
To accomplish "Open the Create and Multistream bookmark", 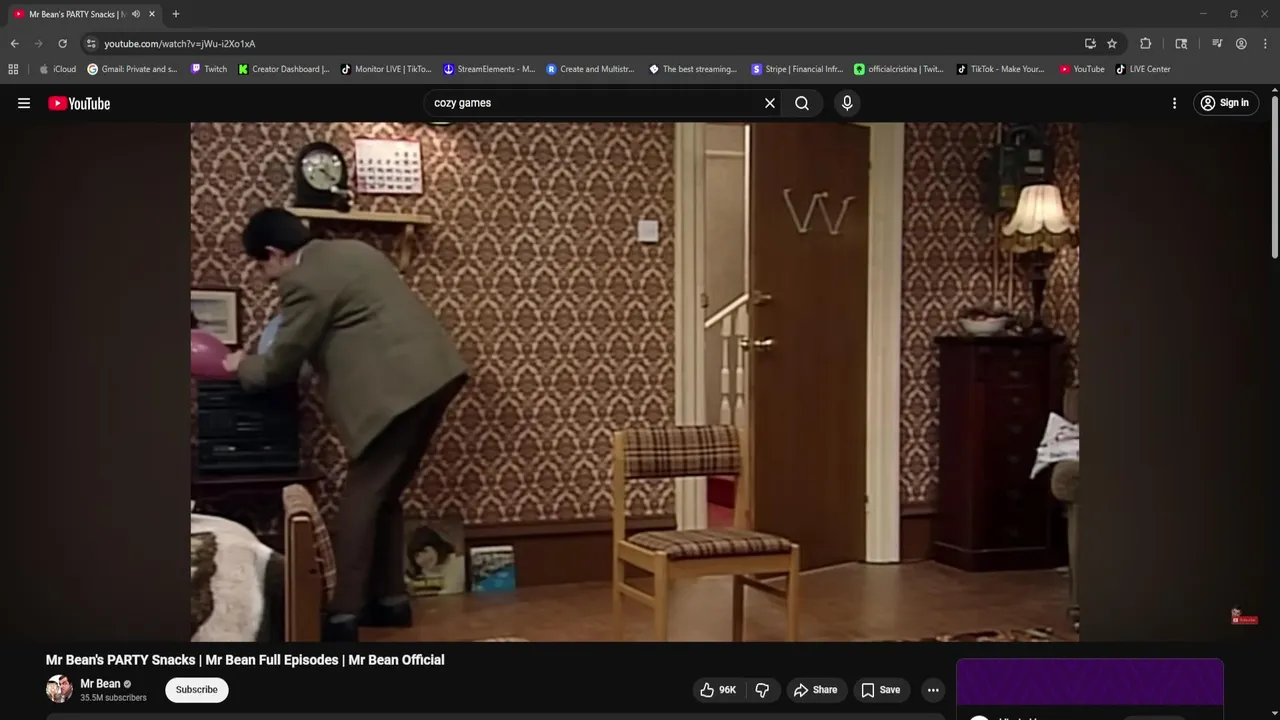I will pos(590,69).
